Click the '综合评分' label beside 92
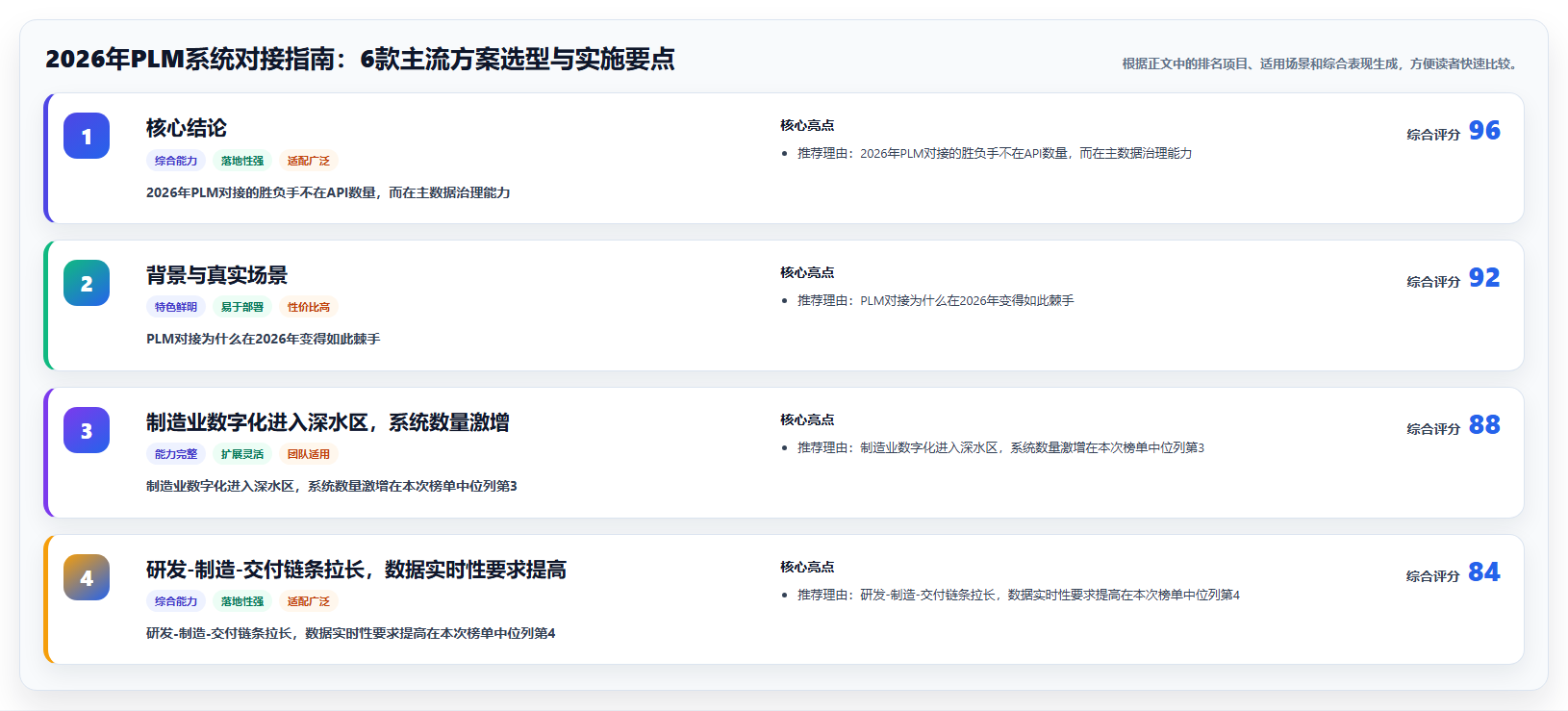This screenshot has width=1568, height=711. coord(1433,282)
